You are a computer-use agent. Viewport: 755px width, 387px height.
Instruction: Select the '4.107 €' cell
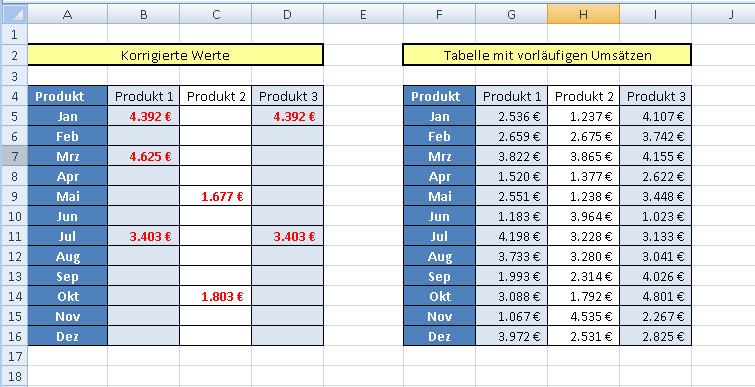655,116
